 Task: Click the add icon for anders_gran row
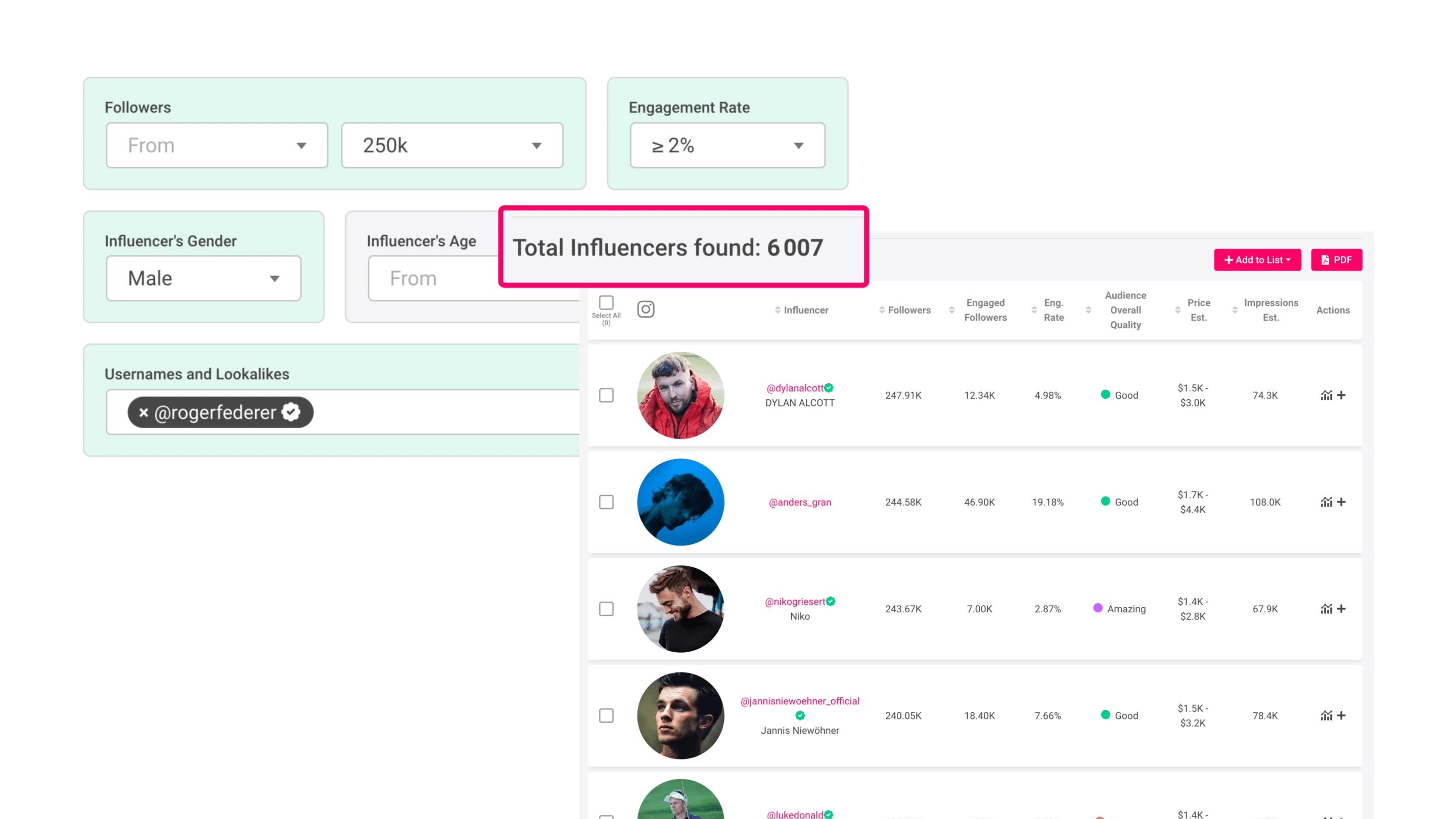coord(1342,502)
